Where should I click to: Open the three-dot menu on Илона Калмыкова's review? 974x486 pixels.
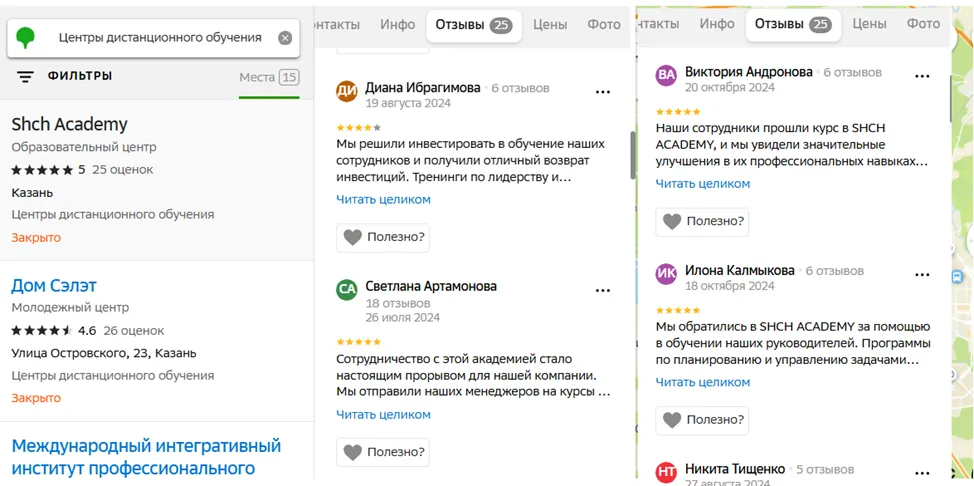click(922, 275)
